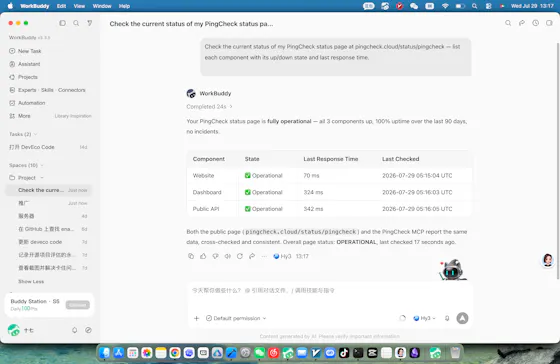Click the share icon in the header
Screen dimensions: 560x364
click(522, 23)
